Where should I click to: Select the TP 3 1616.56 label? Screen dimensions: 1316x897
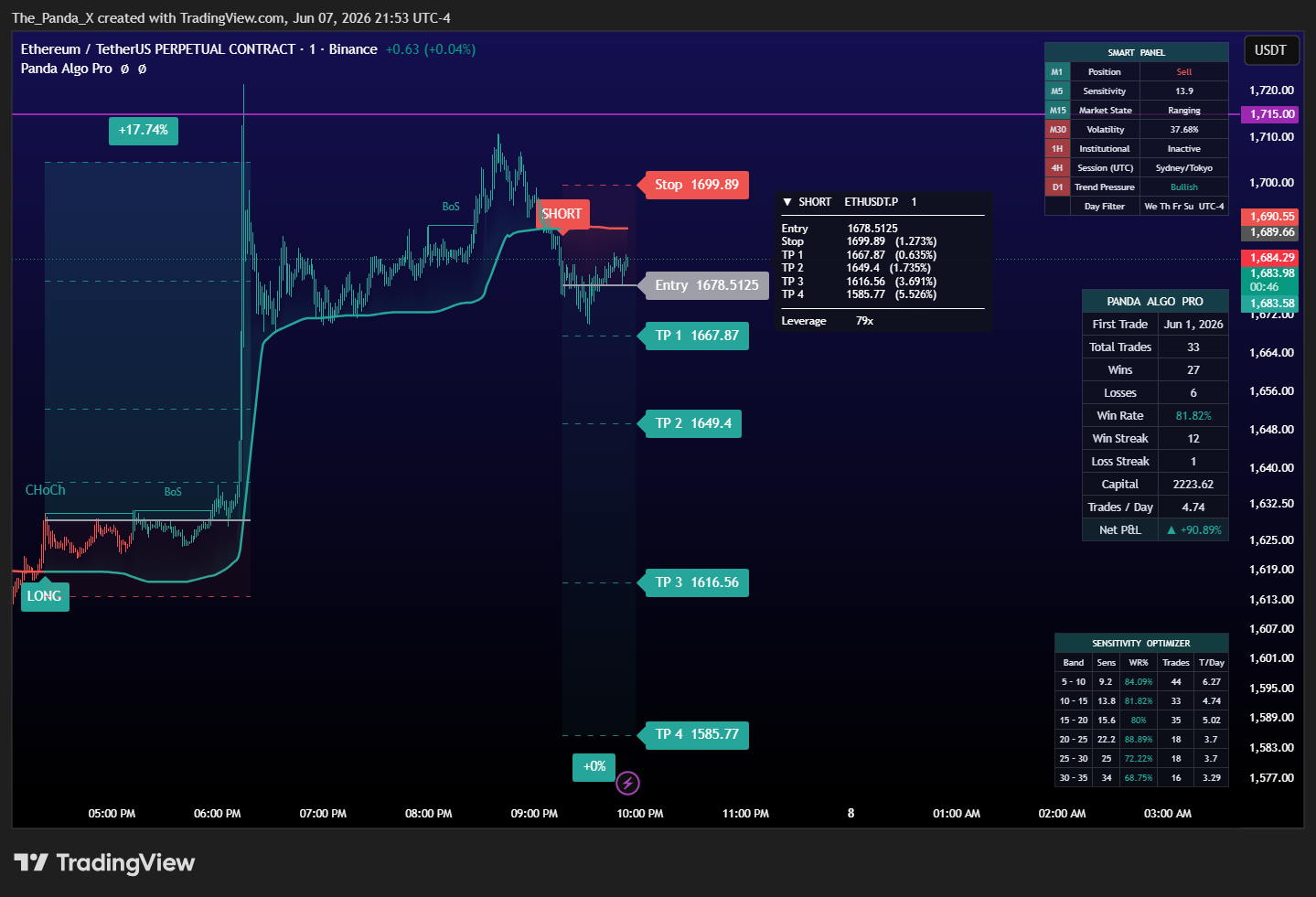pyautogui.click(x=697, y=582)
